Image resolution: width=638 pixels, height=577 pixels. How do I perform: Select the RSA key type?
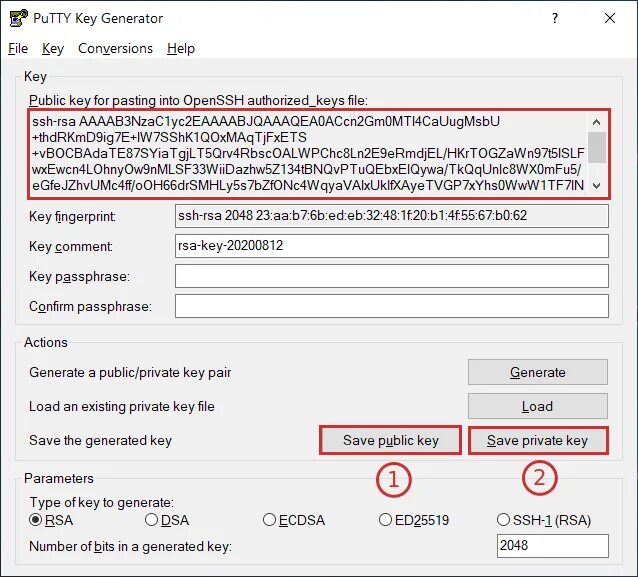(x=51, y=520)
